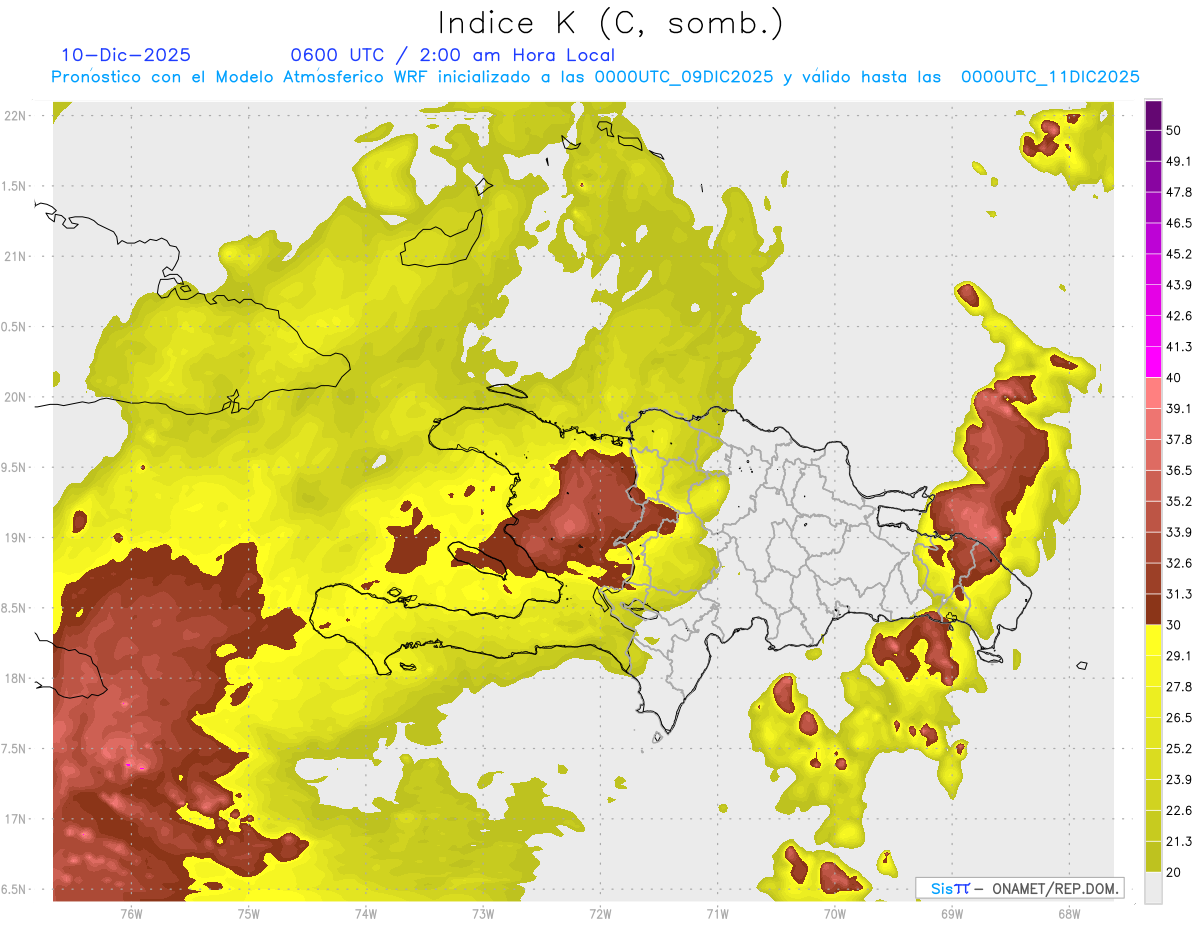Click "0600 UTC / 2:00 am Hora Local" time label

tap(452, 55)
